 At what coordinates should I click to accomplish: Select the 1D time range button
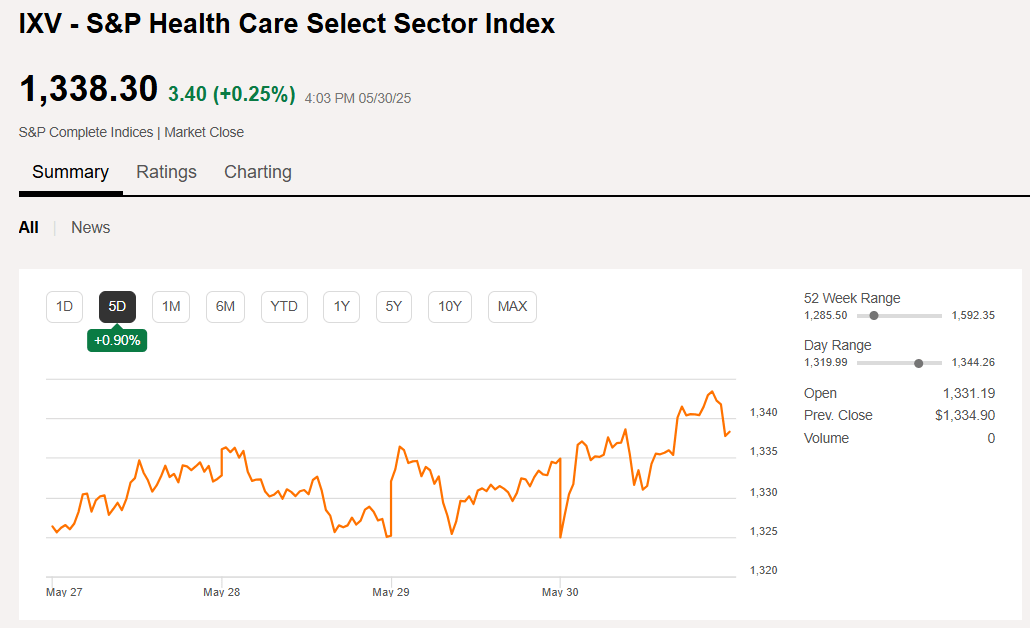click(x=64, y=306)
